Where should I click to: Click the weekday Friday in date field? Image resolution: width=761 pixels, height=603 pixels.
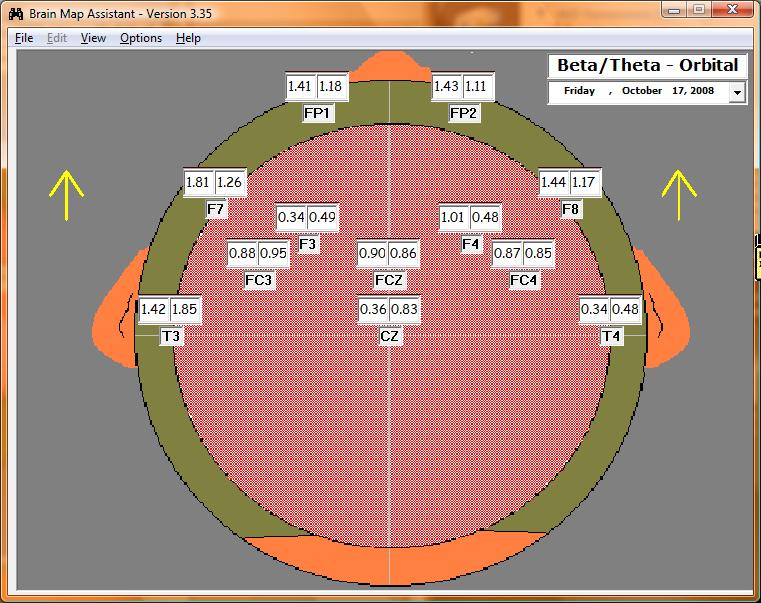pyautogui.click(x=579, y=91)
